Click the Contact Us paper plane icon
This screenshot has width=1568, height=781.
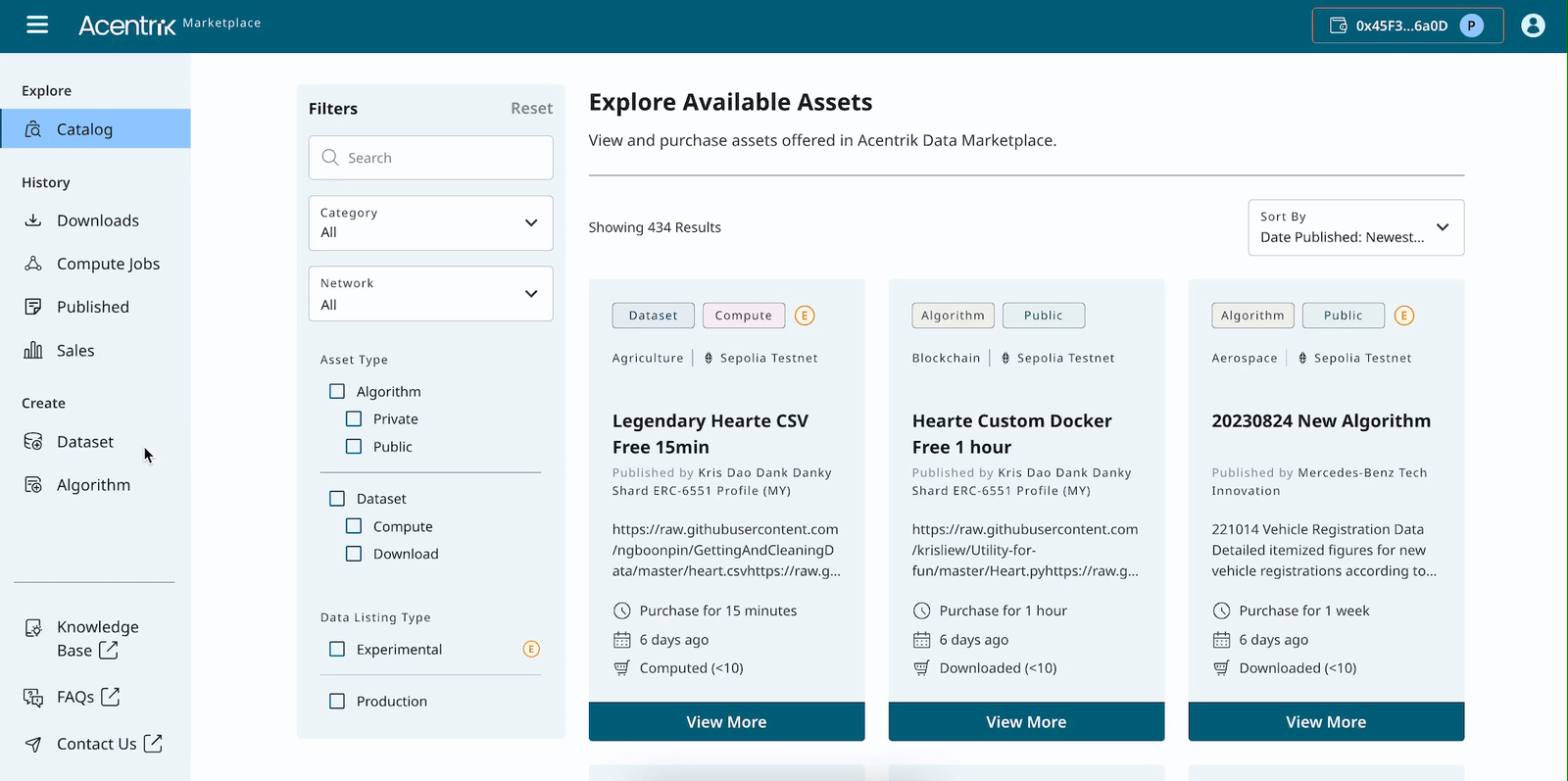coord(33,745)
